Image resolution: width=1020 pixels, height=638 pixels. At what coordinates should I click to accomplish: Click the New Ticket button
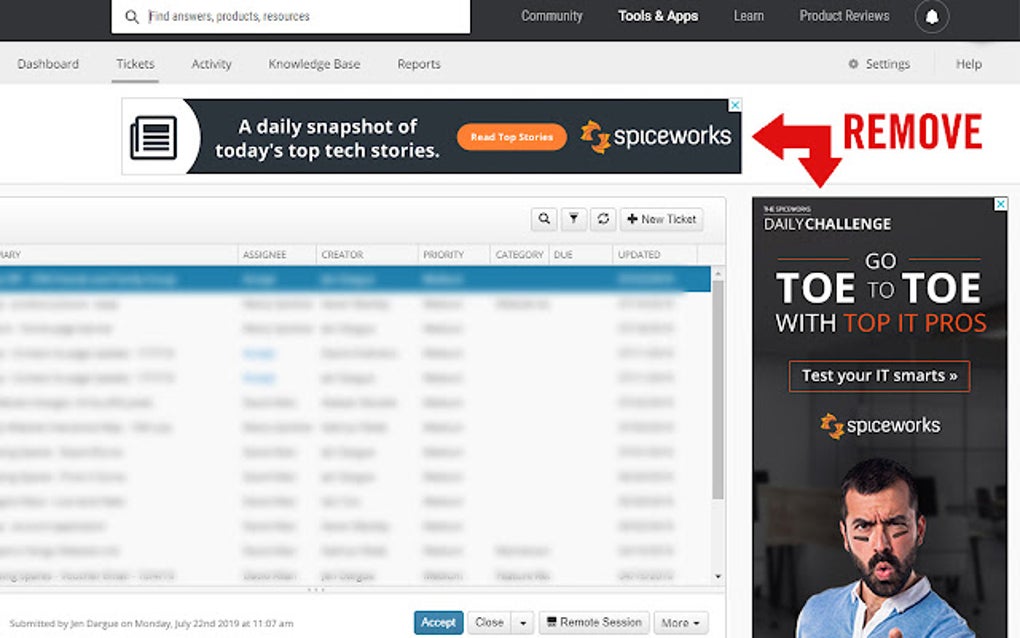[x=661, y=218]
